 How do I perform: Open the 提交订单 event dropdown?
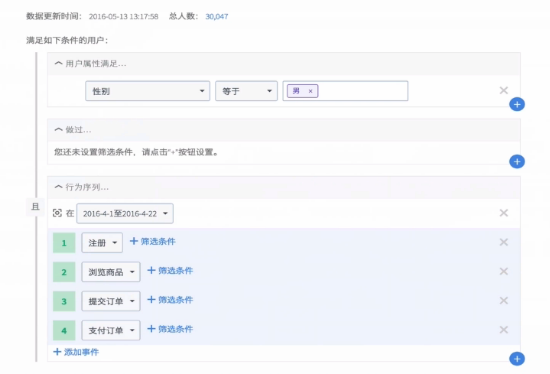[x=111, y=301]
